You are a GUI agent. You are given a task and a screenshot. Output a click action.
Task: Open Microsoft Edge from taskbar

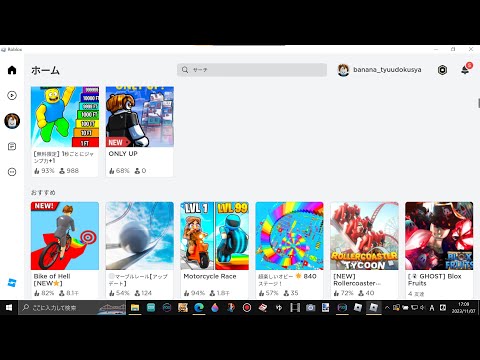pos(199,307)
